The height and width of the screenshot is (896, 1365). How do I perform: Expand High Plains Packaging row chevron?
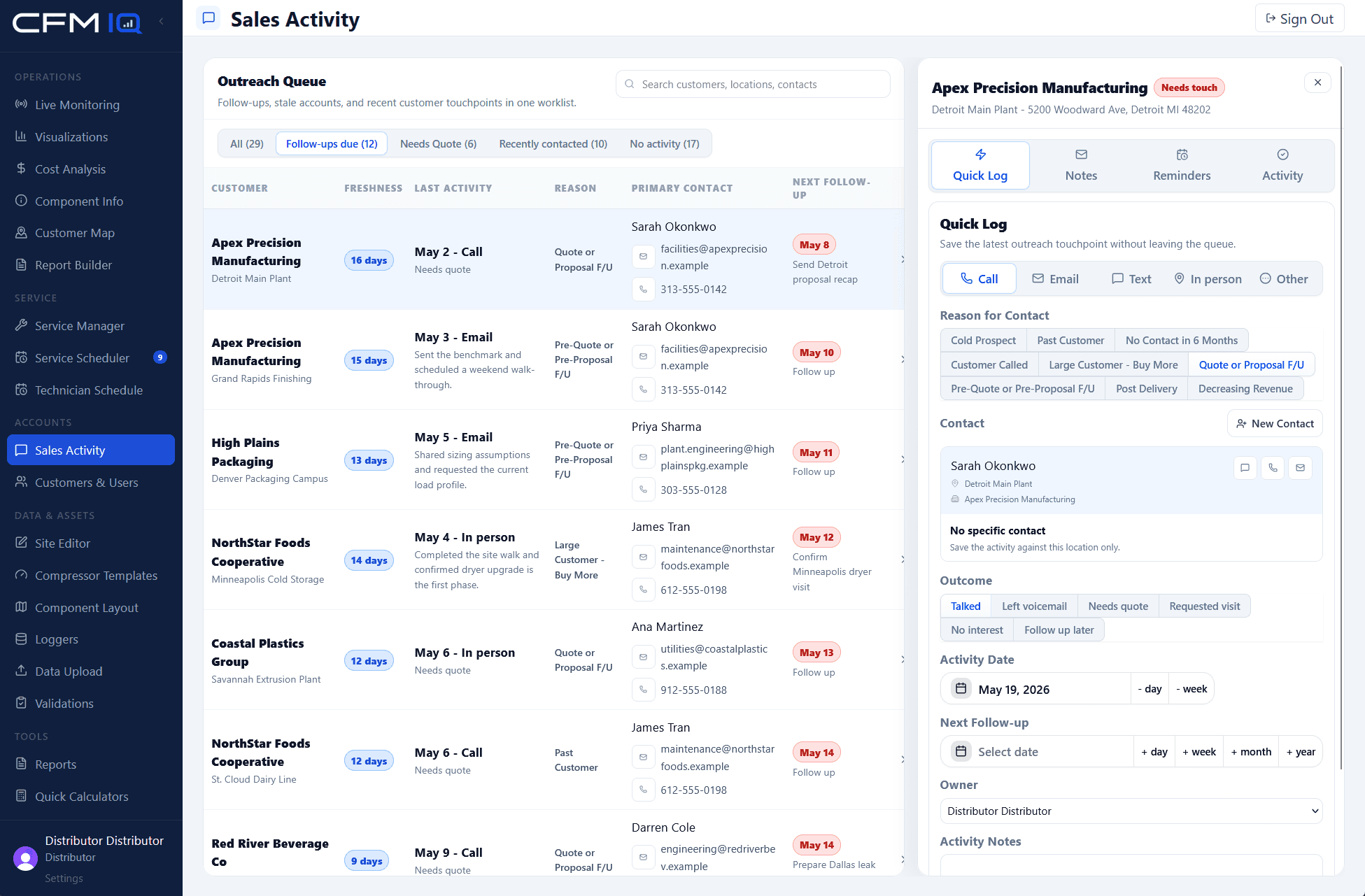pos(902,459)
